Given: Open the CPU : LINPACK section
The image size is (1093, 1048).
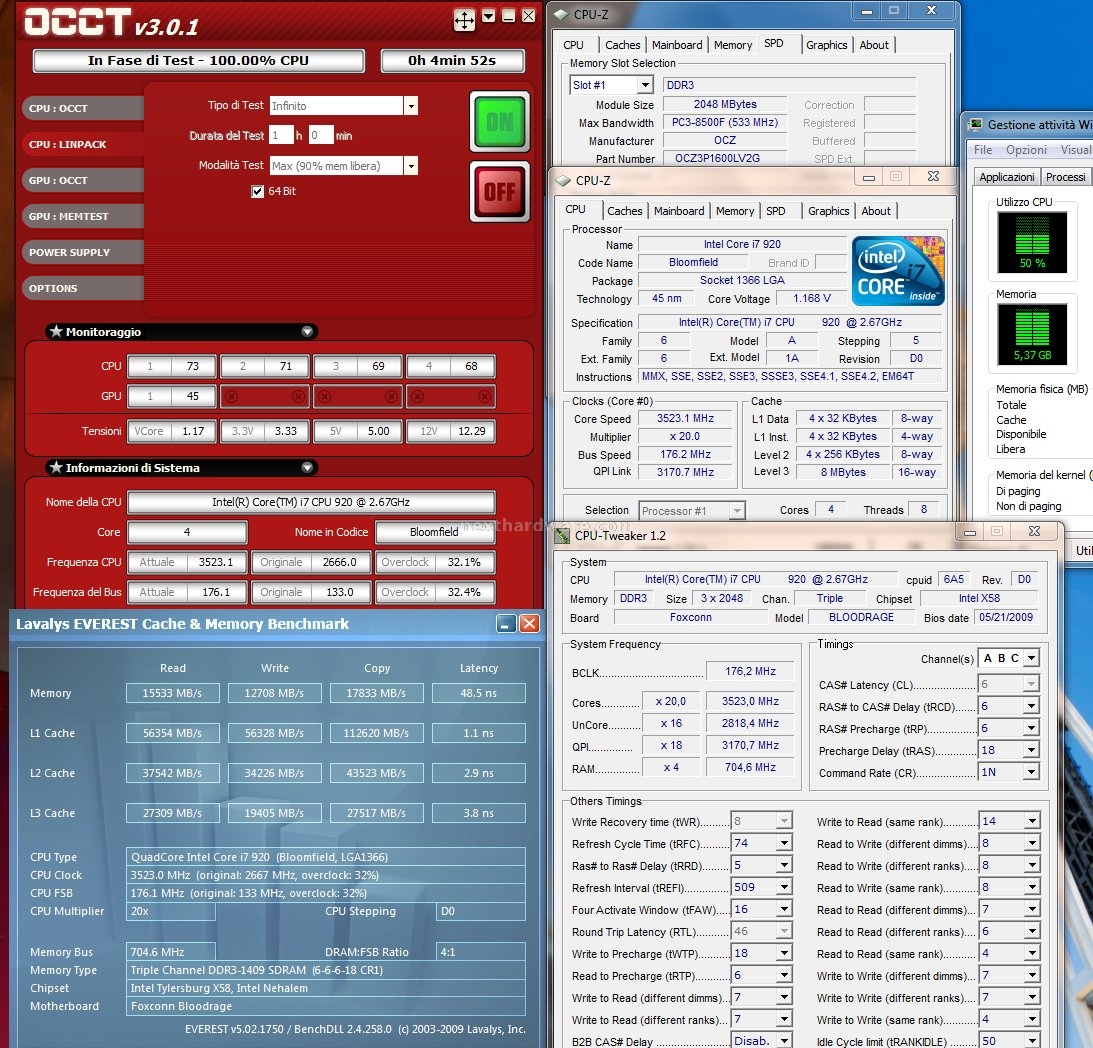Looking at the screenshot, I should pyautogui.click(x=82, y=144).
